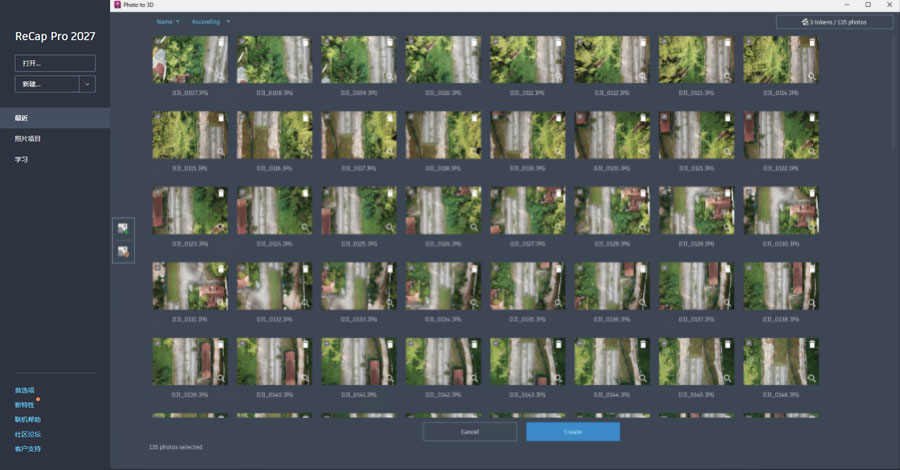Image resolution: width=900 pixels, height=470 pixels.
Task: Open the 客户支持 link
Action: point(28,449)
